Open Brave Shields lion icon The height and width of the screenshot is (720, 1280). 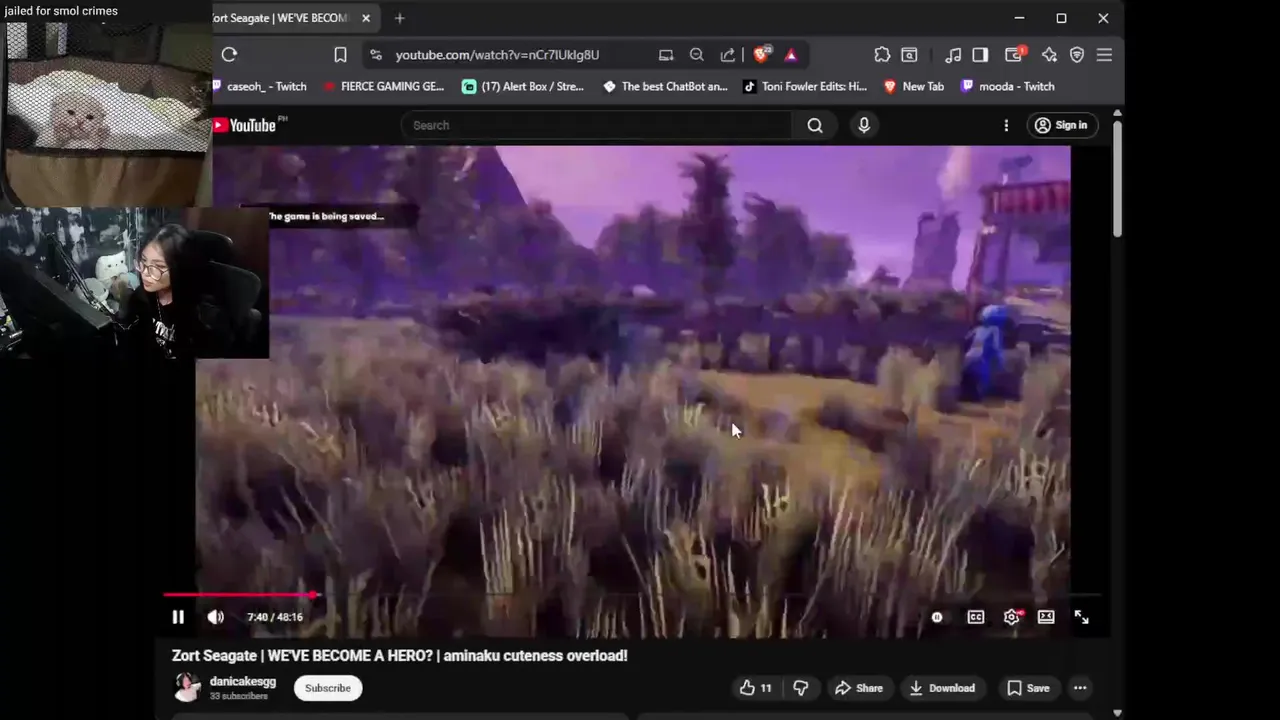[x=761, y=55]
